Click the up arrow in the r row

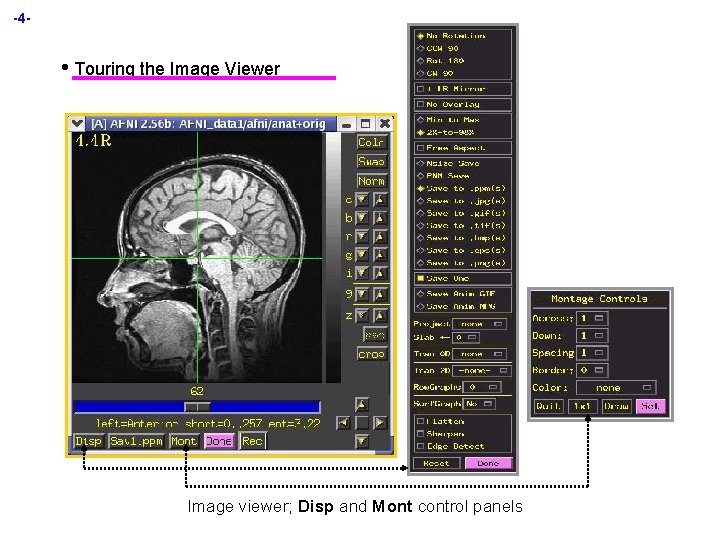[x=380, y=236]
